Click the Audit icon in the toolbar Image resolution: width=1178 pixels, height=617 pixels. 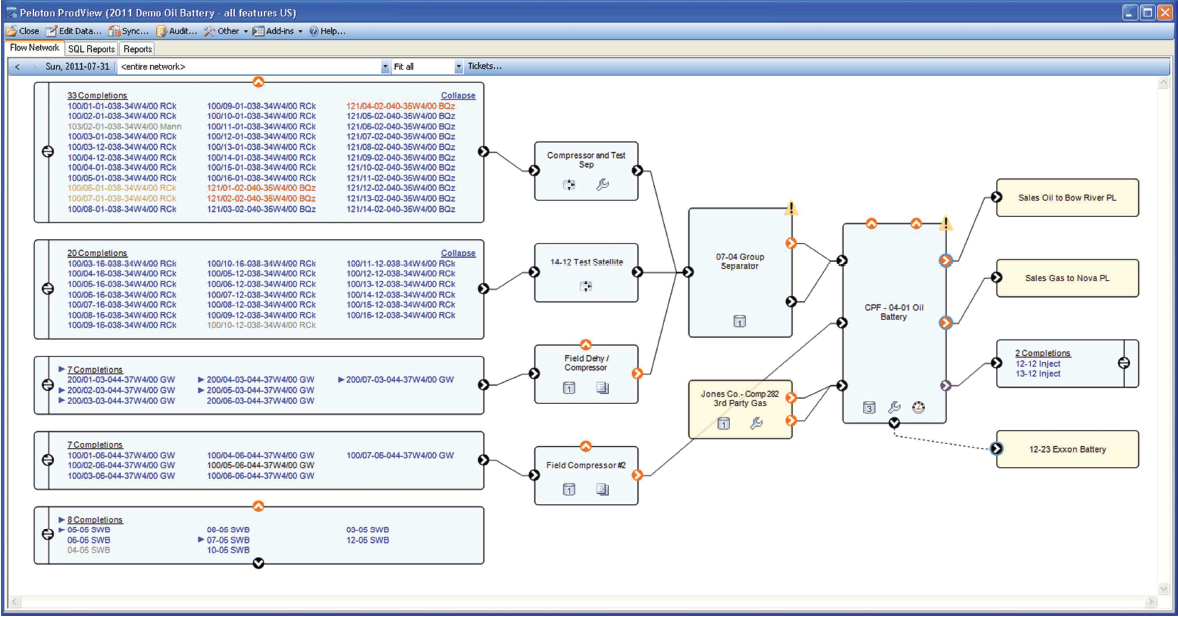(x=175, y=31)
